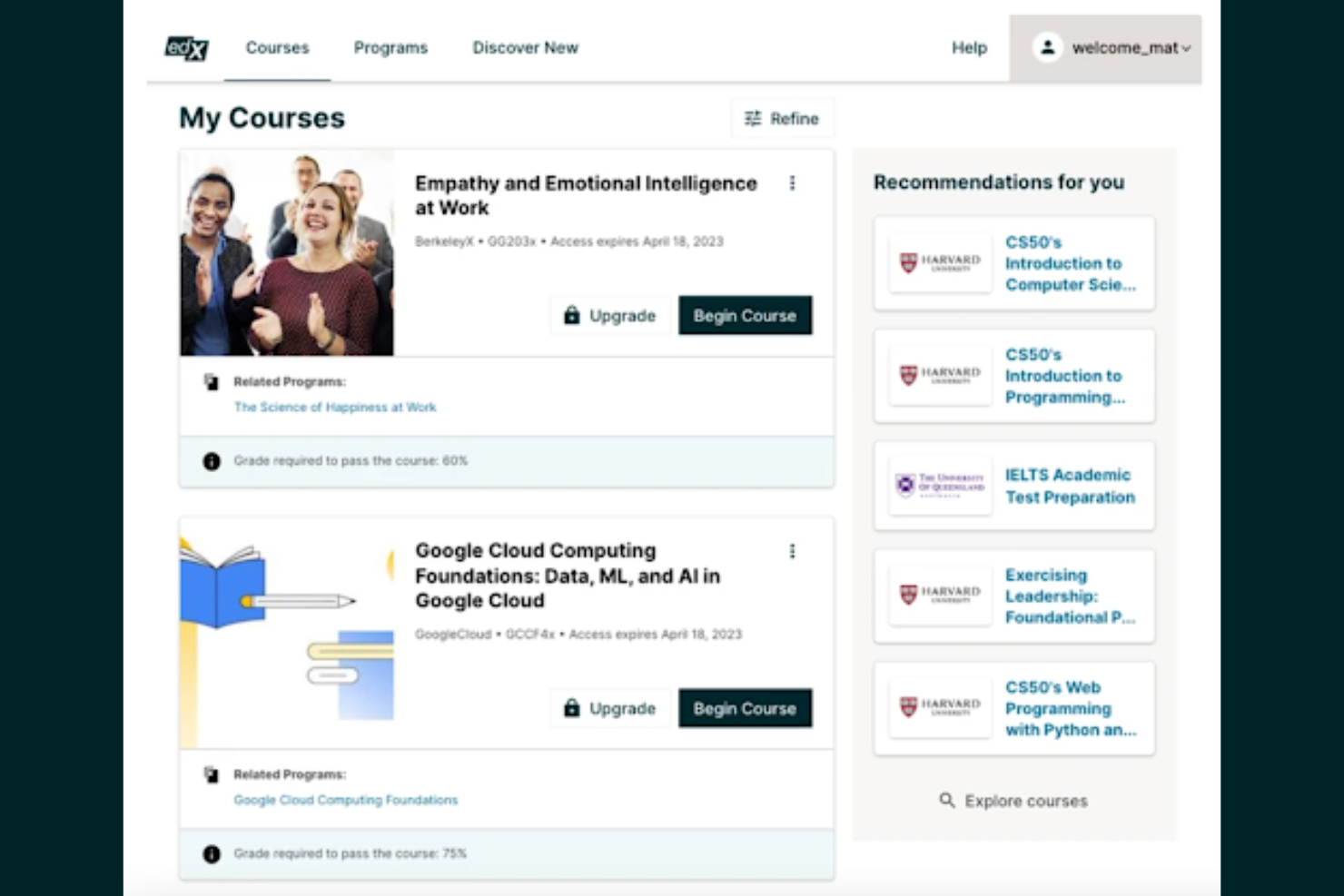Click the user avatar icon
This screenshot has height=896, width=1344.
point(1047,47)
